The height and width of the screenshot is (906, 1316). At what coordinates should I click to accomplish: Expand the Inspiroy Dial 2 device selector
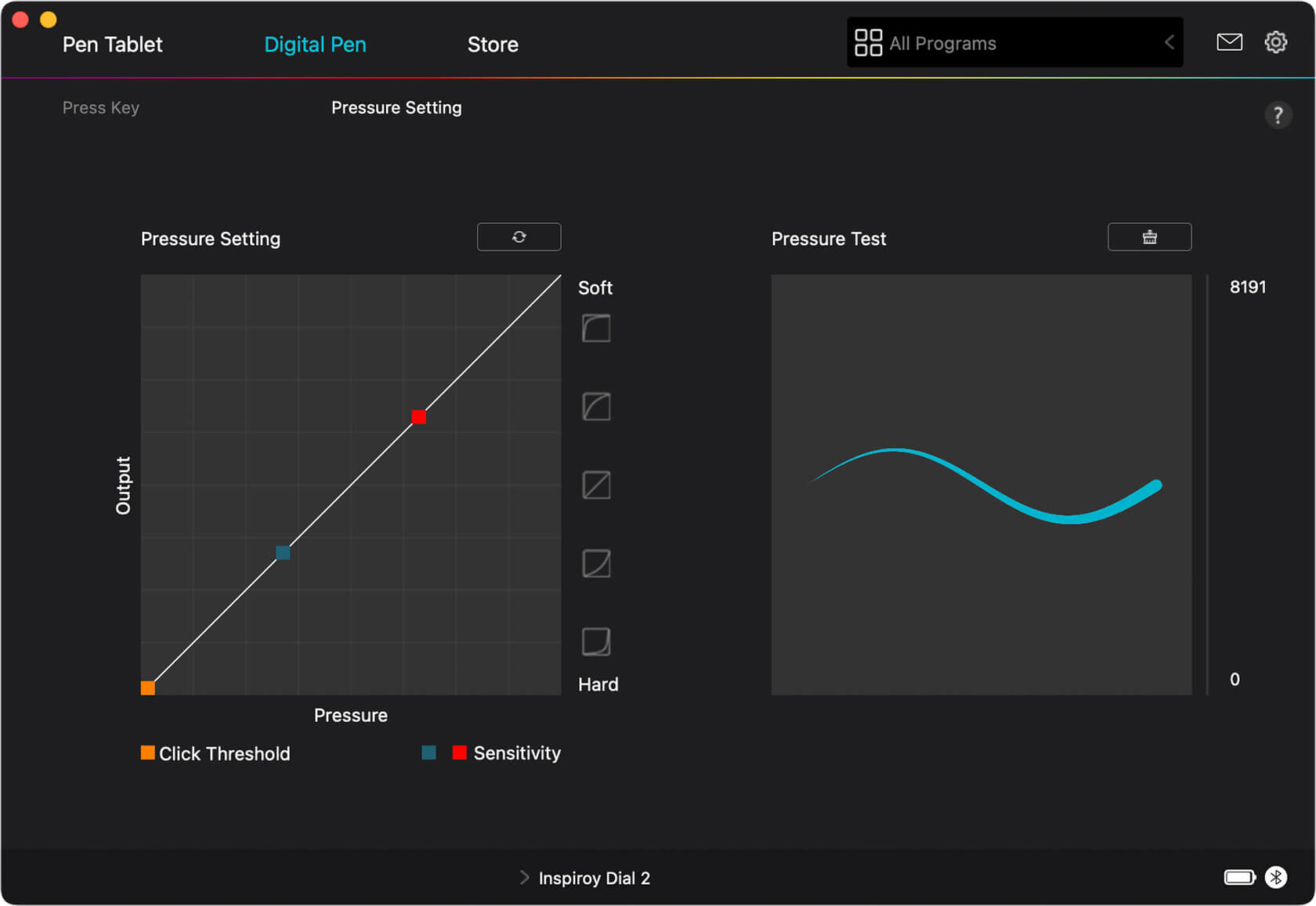[586, 878]
